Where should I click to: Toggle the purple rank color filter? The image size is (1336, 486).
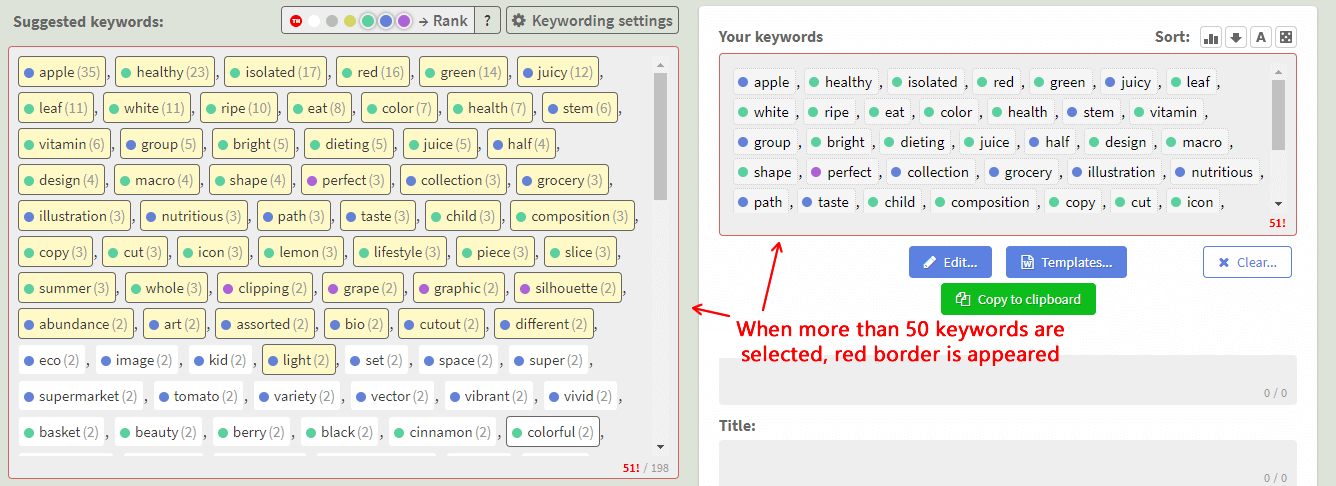click(404, 21)
